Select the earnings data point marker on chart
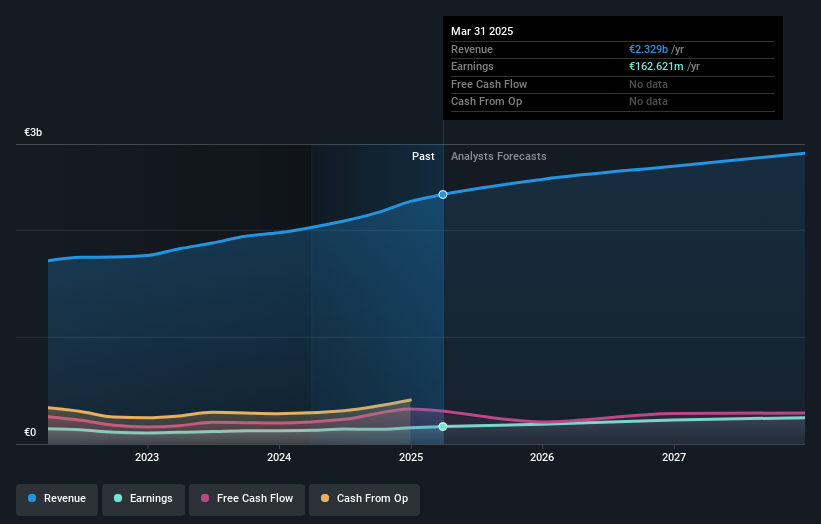Screen dimensions: 821x524 pyautogui.click(x=443, y=427)
